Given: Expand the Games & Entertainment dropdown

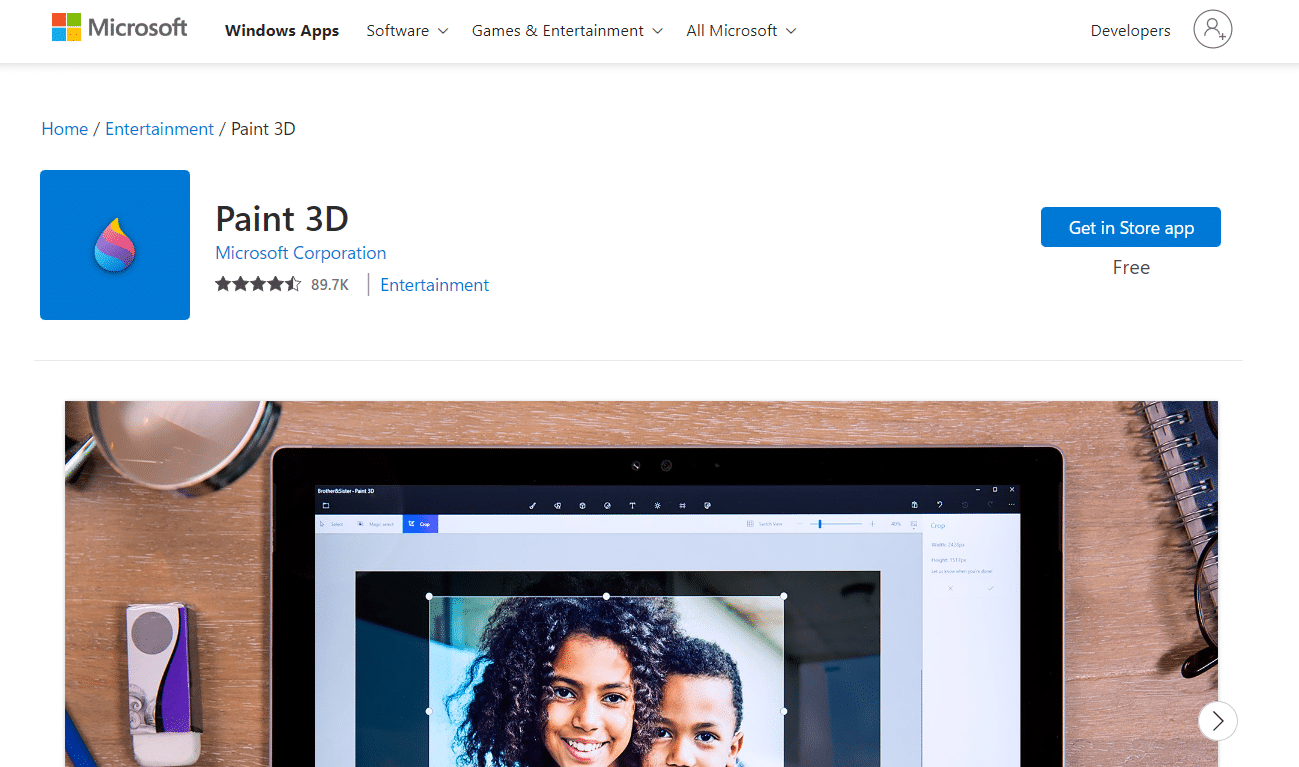Looking at the screenshot, I should tap(567, 31).
